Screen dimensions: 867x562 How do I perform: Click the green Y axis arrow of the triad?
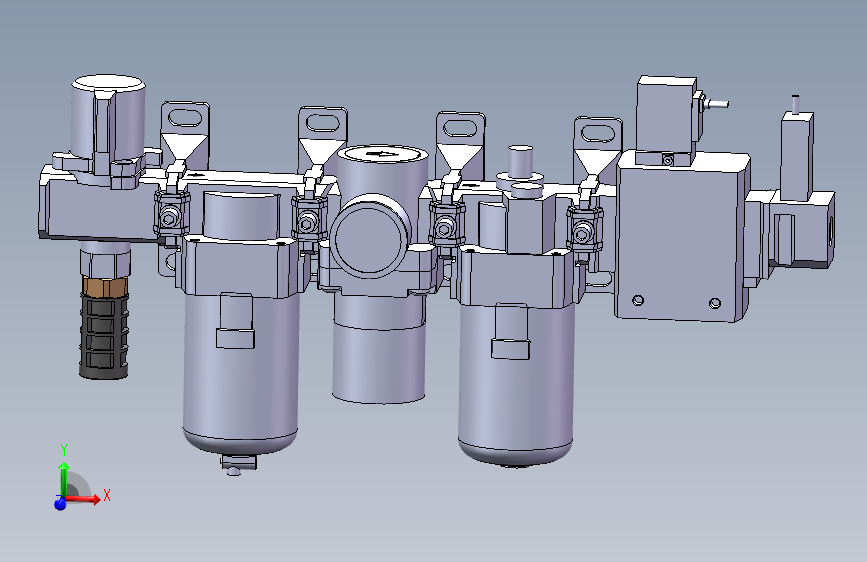[64, 478]
